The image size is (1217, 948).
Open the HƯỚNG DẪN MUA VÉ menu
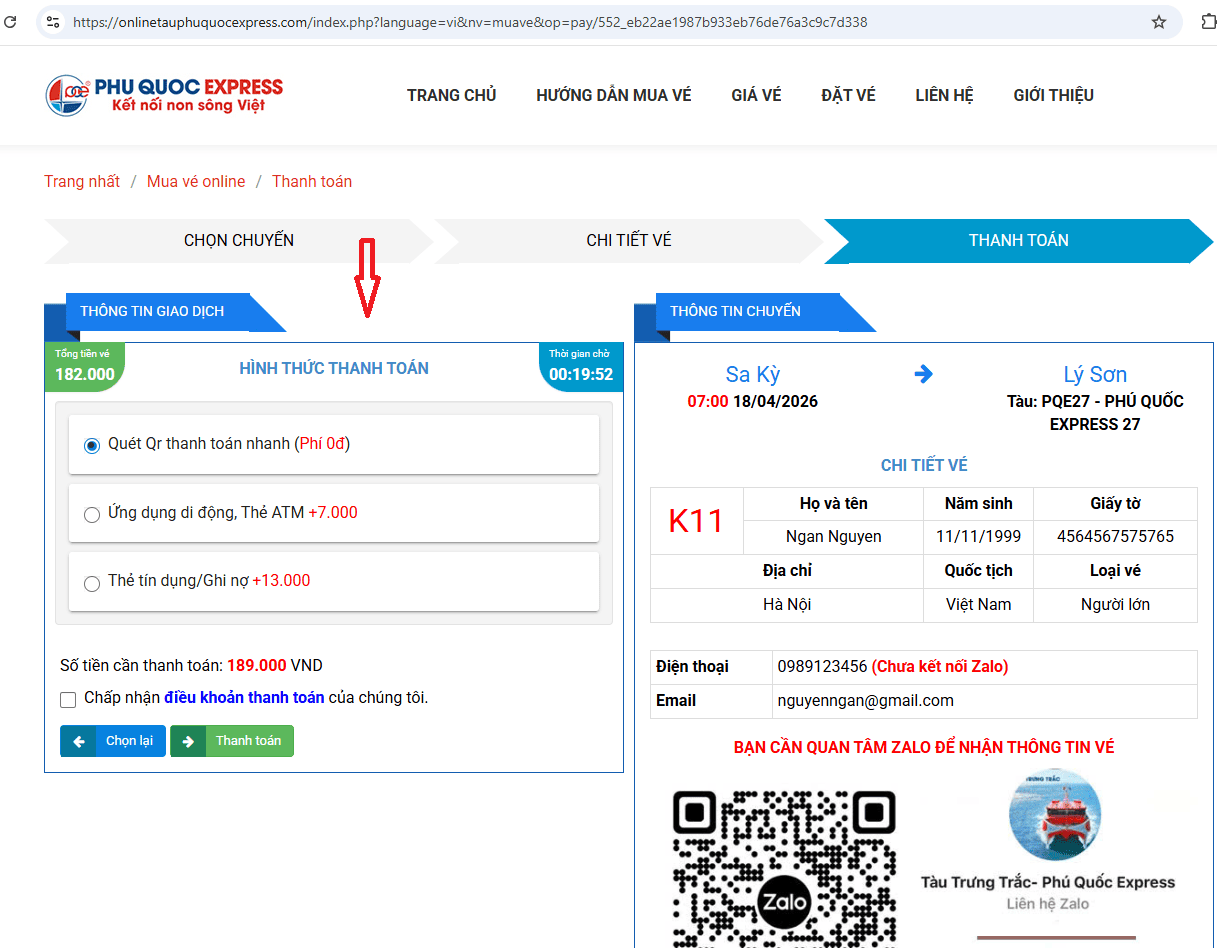coord(613,95)
